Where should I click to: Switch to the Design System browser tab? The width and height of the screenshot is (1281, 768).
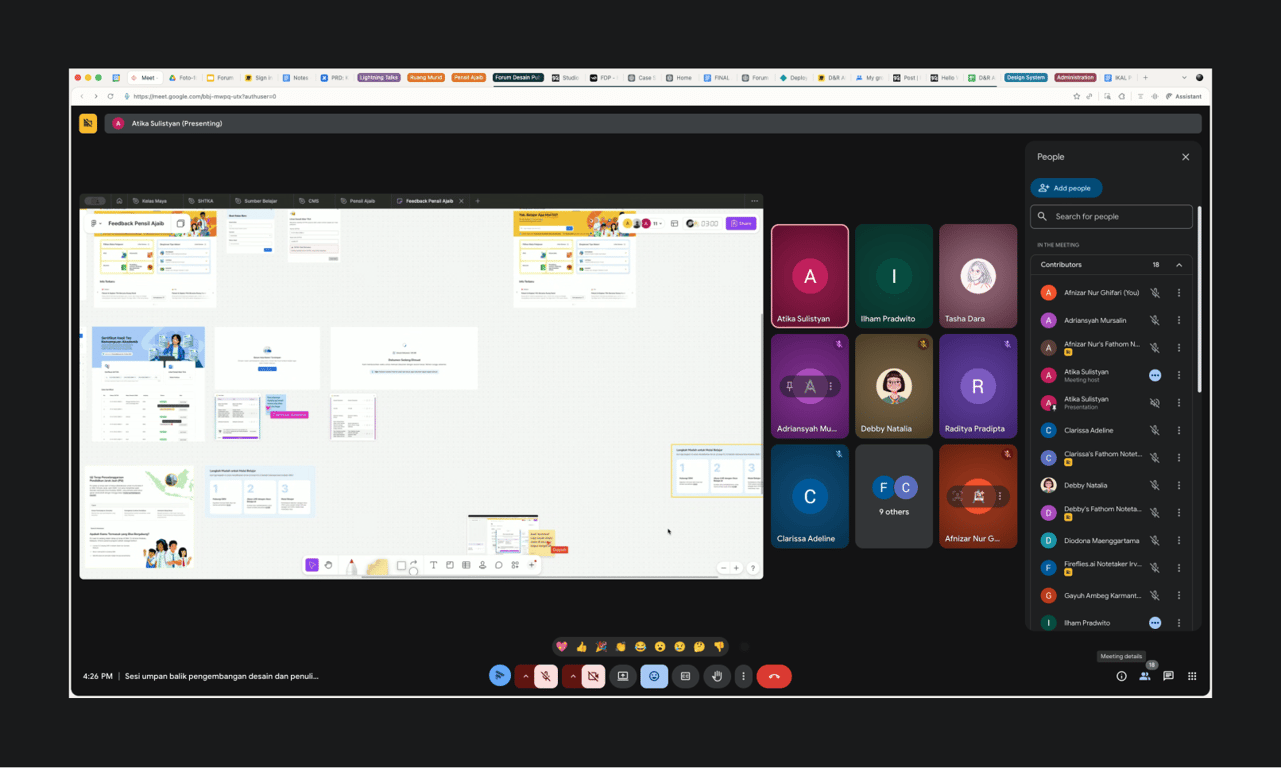[1025, 76]
